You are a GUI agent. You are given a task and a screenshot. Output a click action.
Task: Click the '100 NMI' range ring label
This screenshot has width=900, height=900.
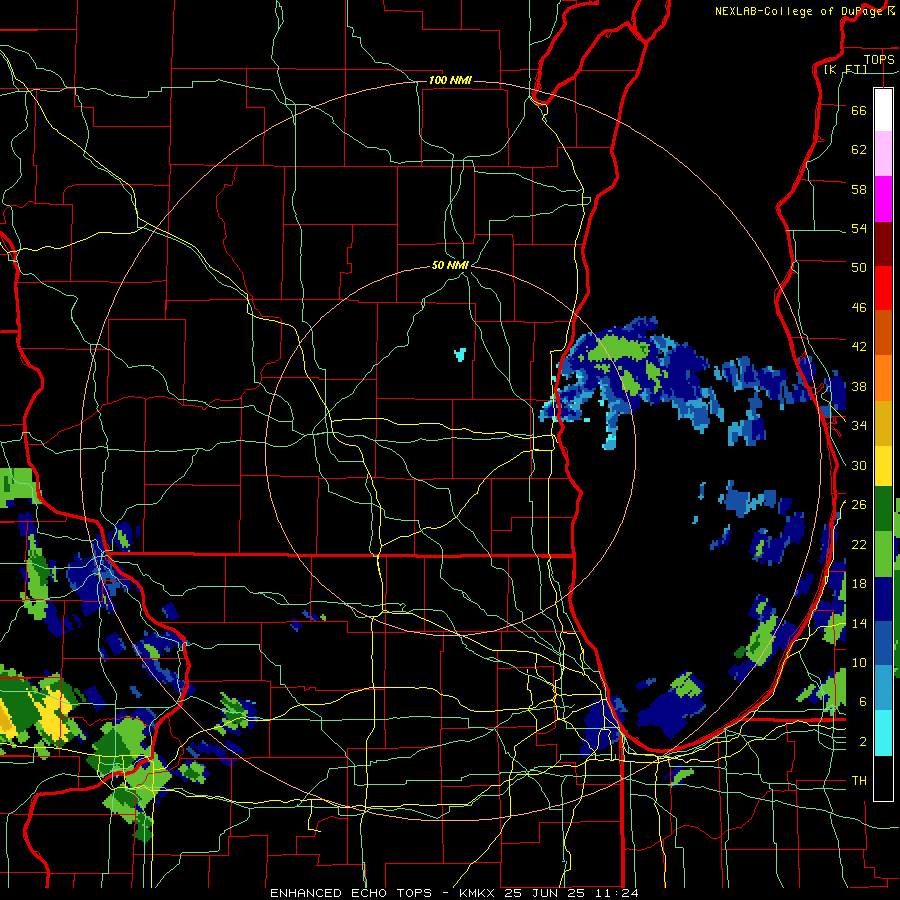click(x=450, y=80)
